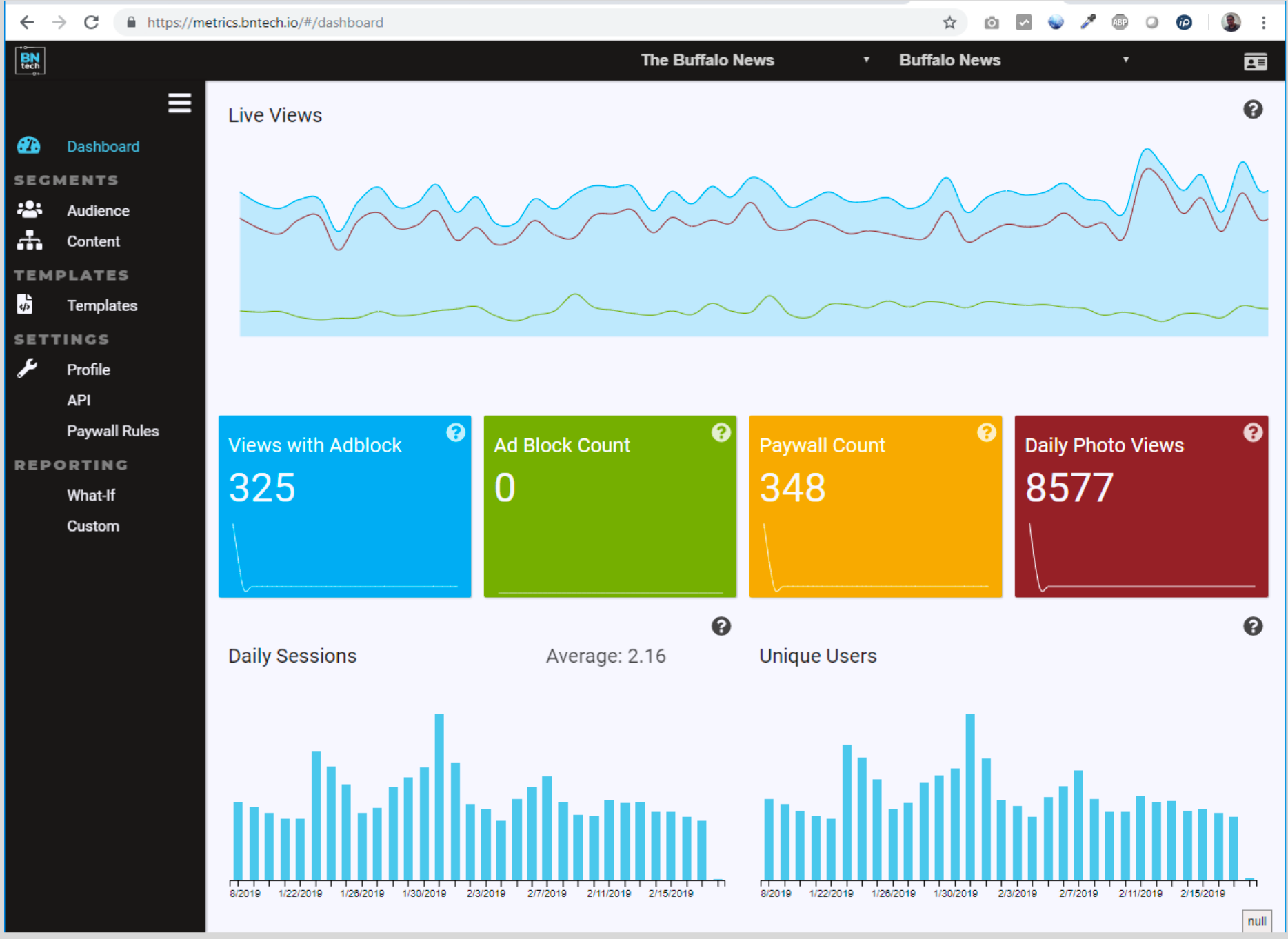Screen dimensions: 1288x939
Task: Open The Buffalo News dropdown
Action: click(x=756, y=60)
